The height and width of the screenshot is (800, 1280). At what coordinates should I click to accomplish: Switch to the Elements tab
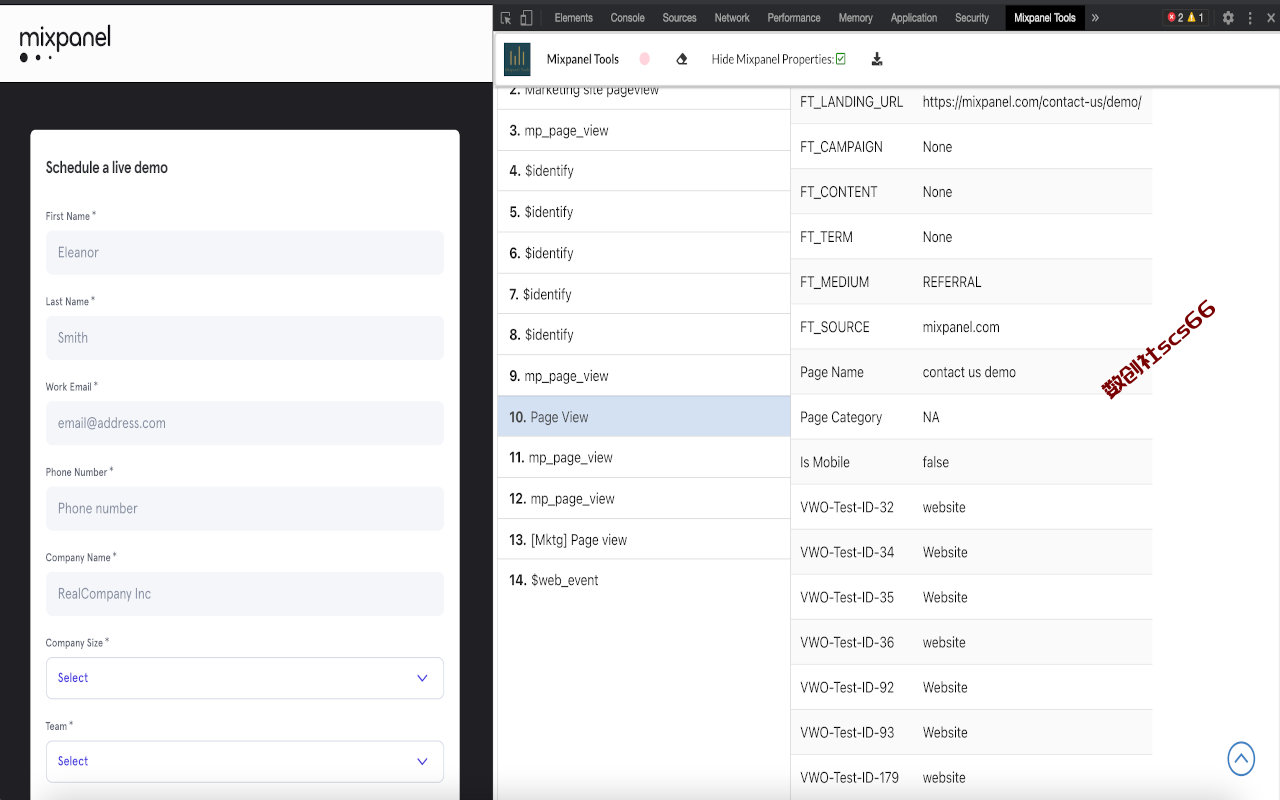coord(574,18)
